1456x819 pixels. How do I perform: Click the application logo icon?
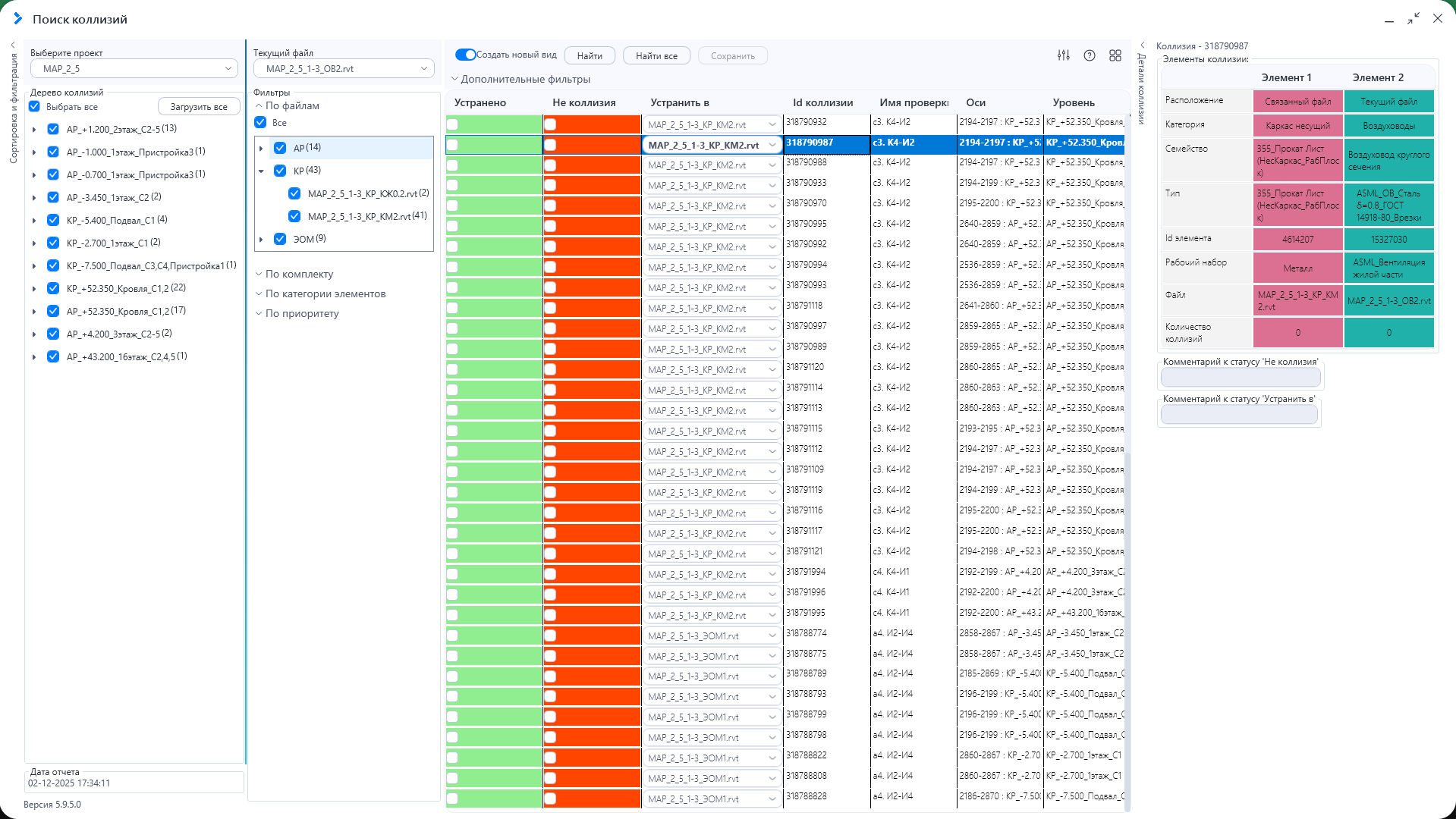pyautogui.click(x=17, y=18)
